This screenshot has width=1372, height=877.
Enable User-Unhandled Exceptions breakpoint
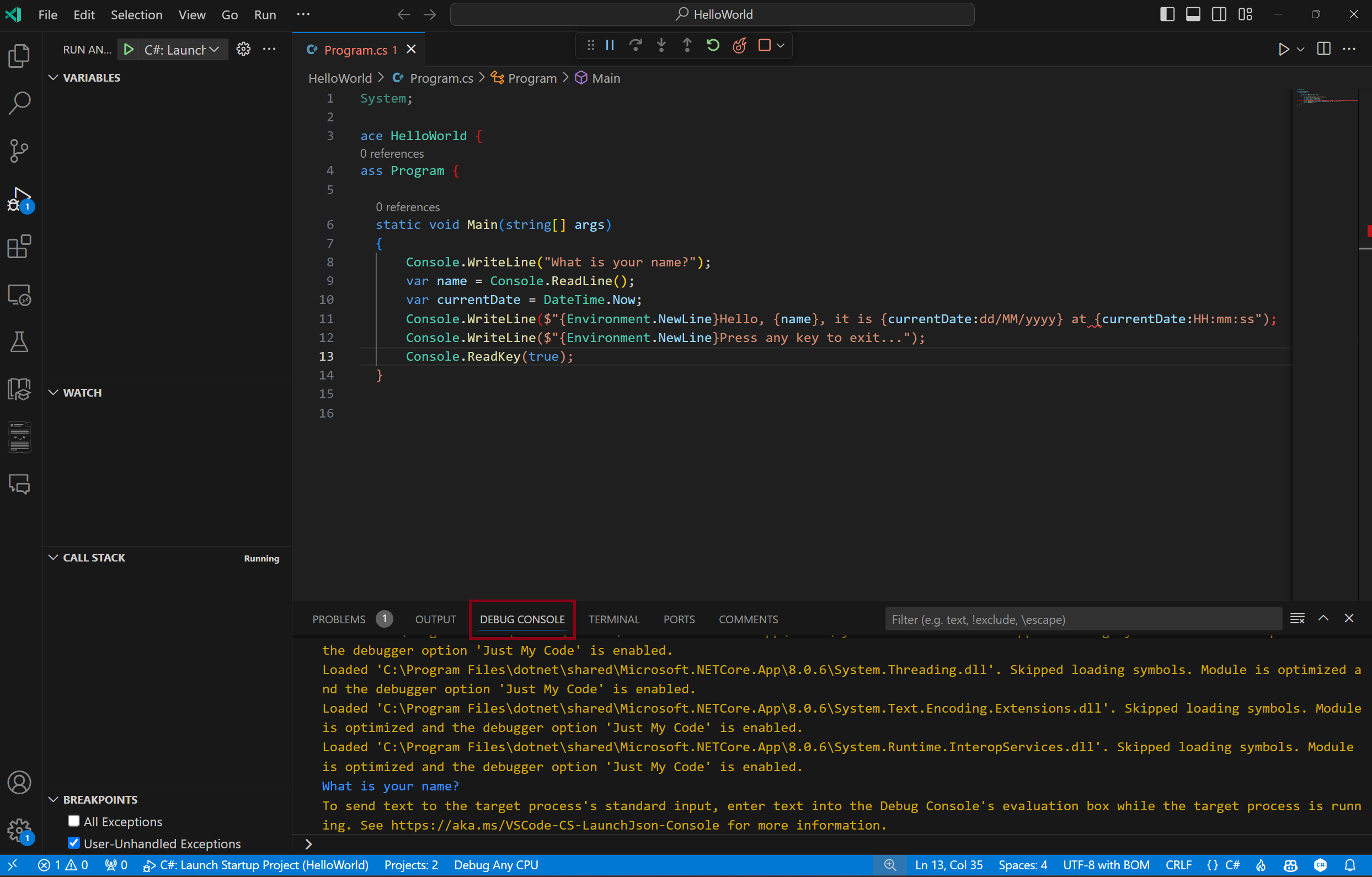pos(74,844)
